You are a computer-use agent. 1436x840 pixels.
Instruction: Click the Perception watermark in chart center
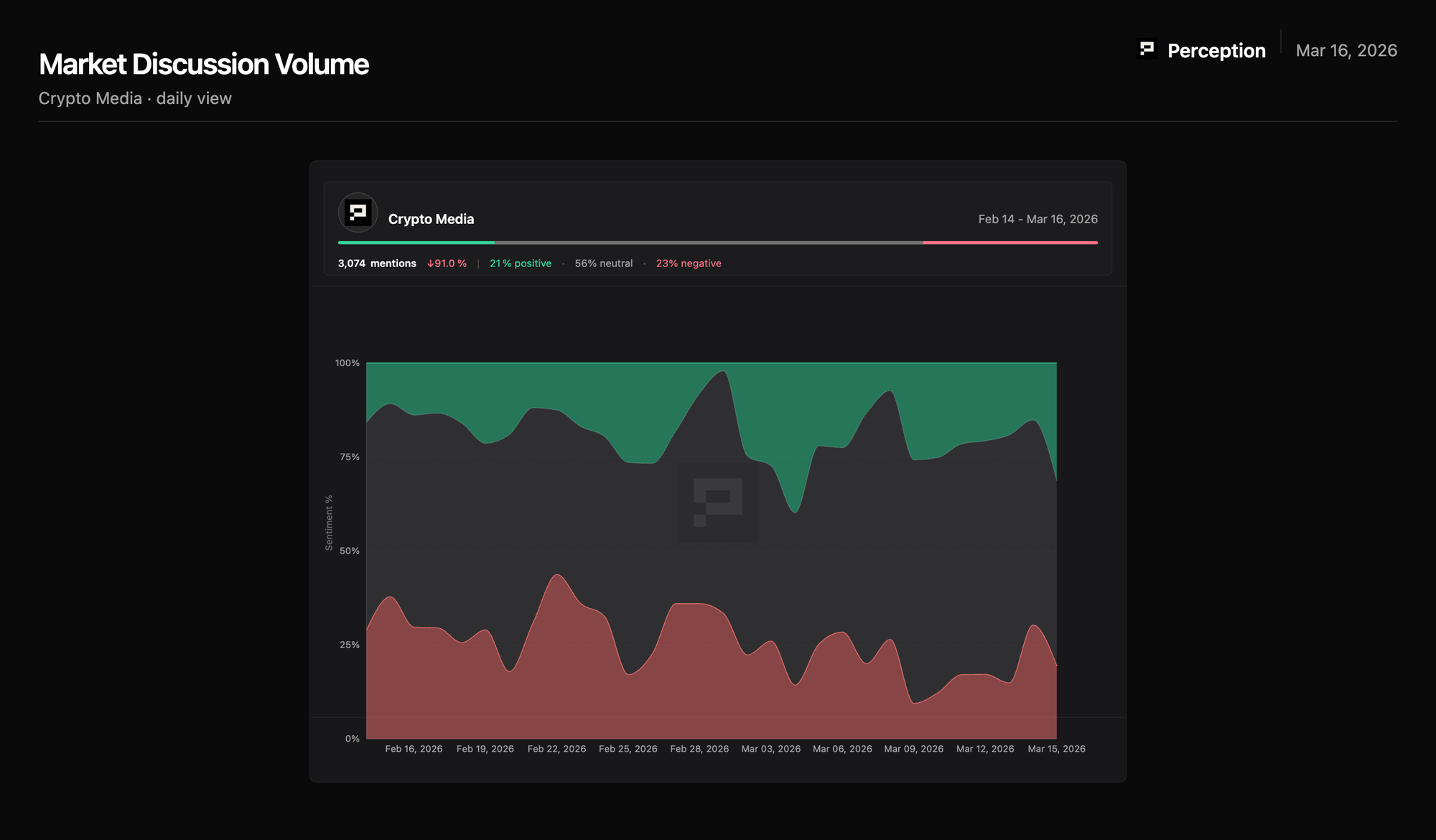coord(717,502)
